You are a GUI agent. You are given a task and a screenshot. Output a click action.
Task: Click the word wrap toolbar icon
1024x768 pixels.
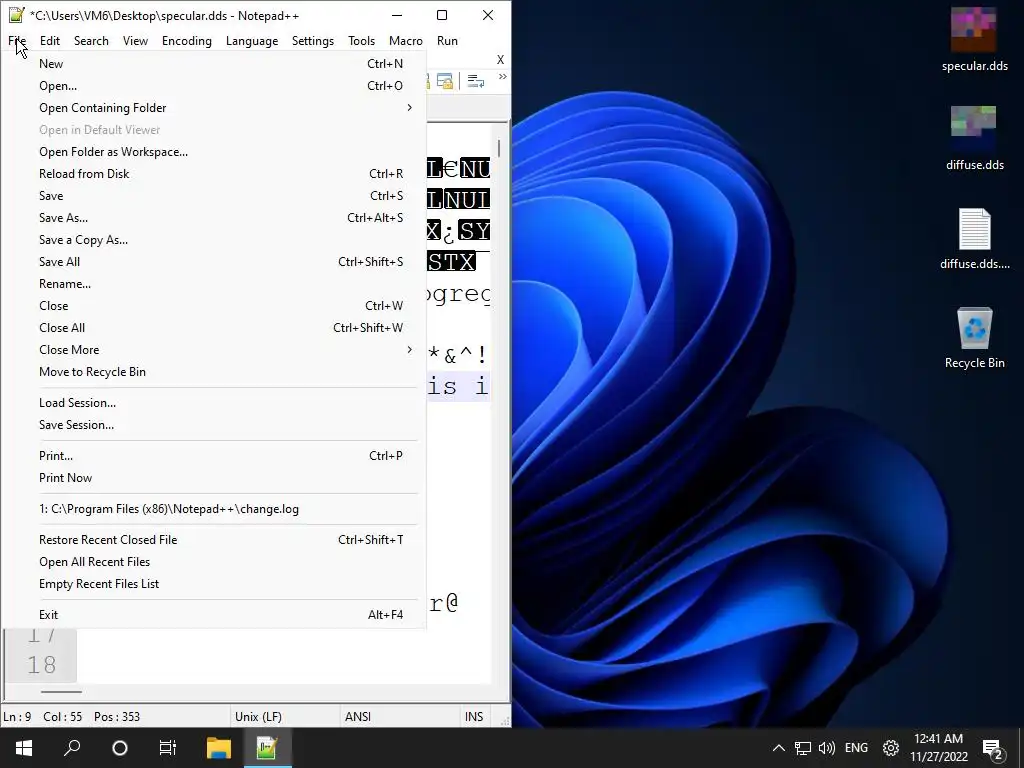coord(475,81)
